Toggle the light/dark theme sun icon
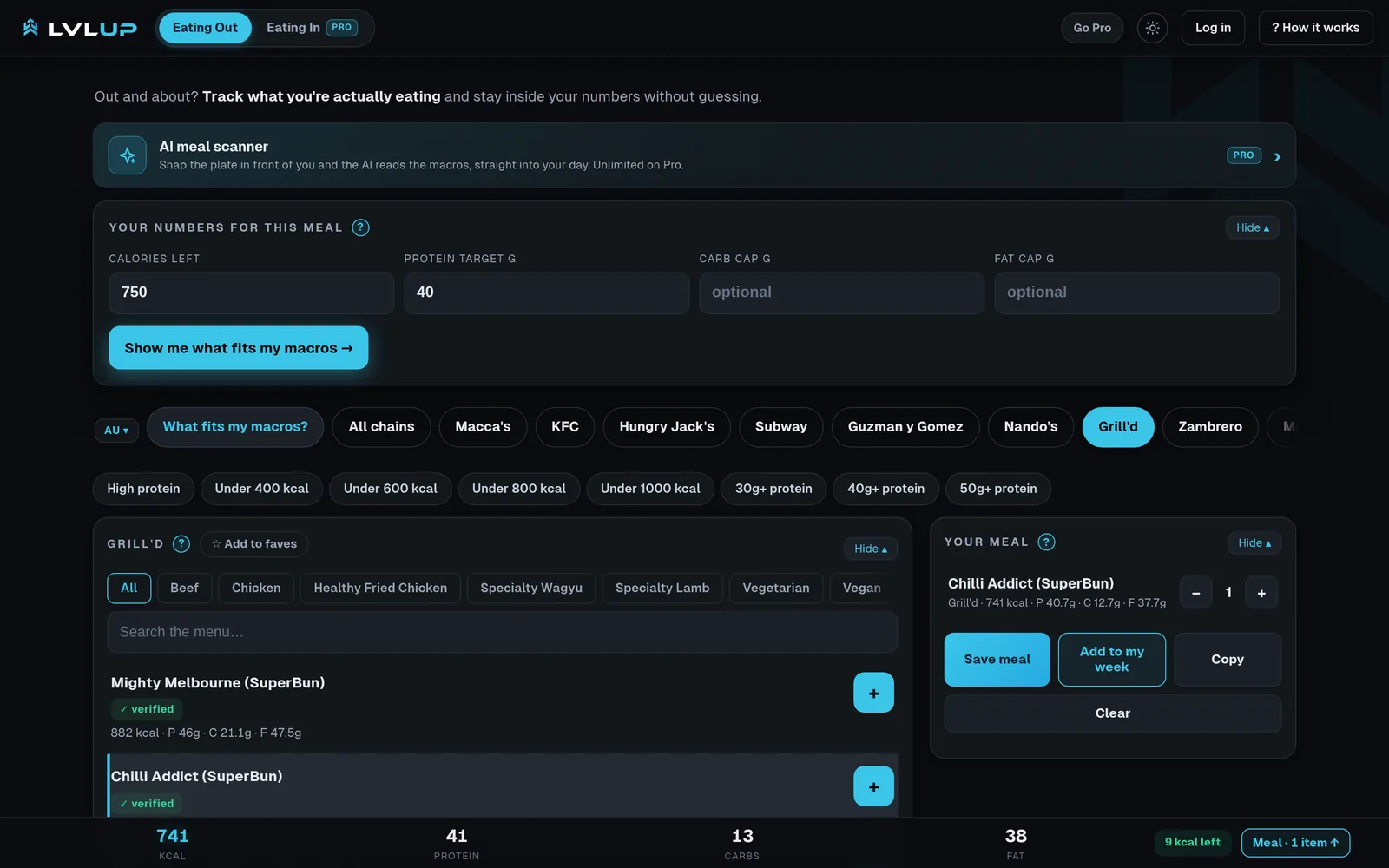Screen dimensions: 1389x868 (x=1152, y=28)
